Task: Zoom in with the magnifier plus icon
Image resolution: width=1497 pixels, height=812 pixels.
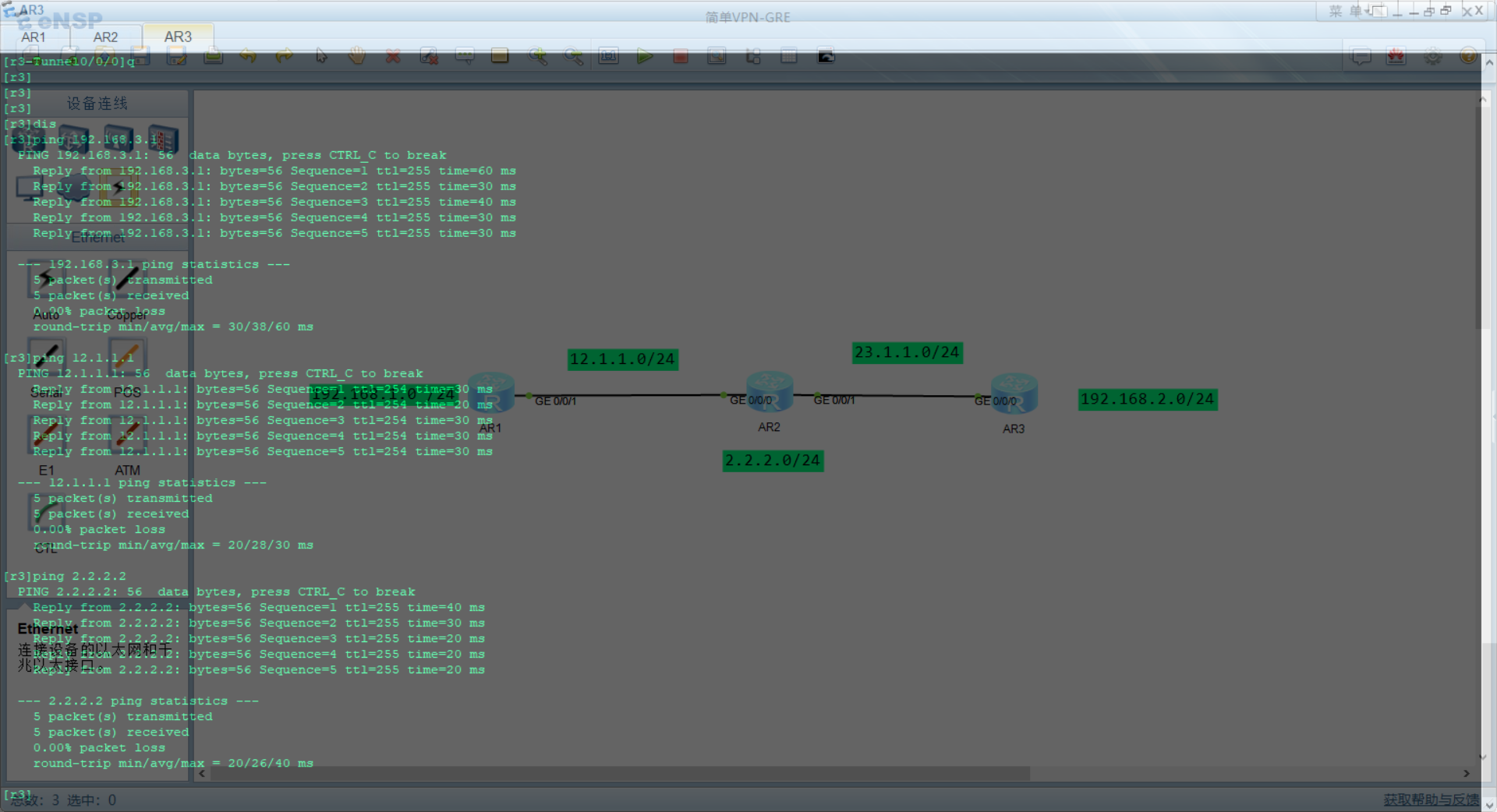Action: [537, 56]
